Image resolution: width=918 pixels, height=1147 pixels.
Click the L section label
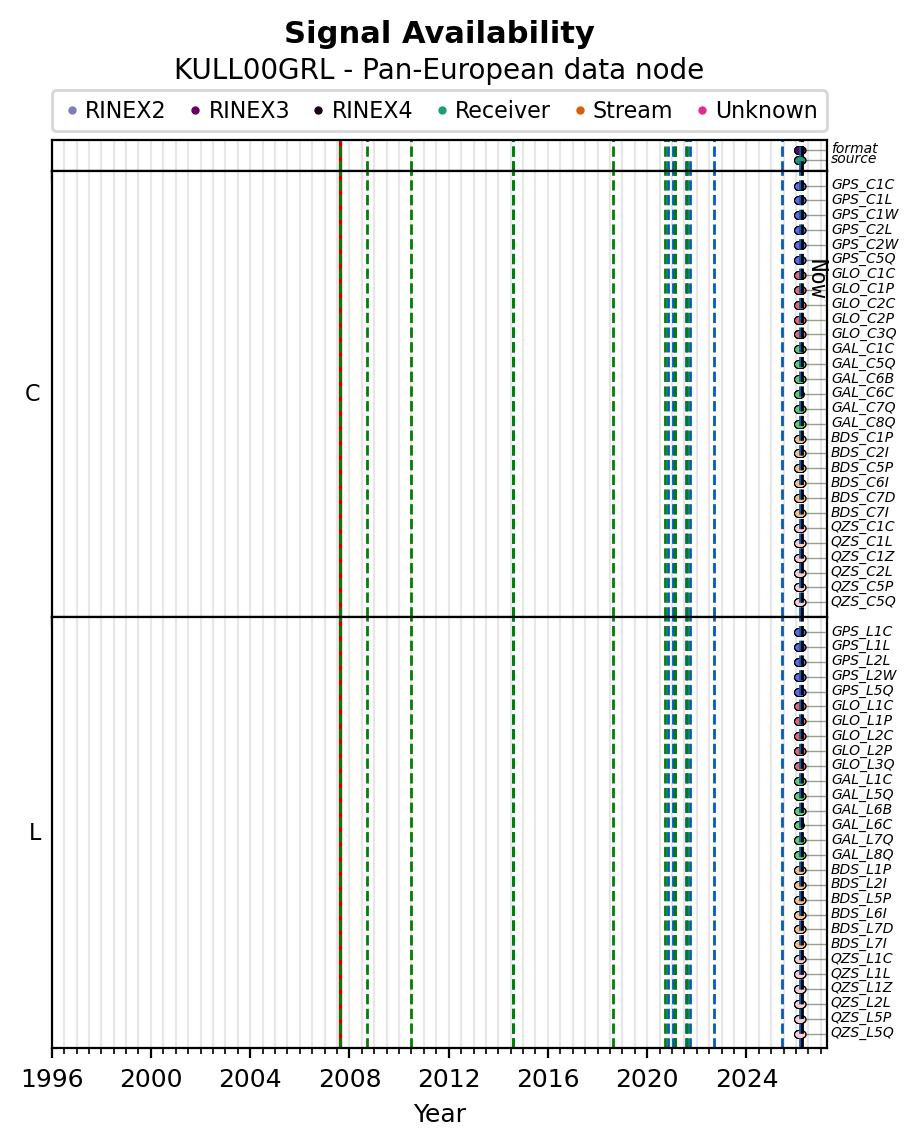35,833
